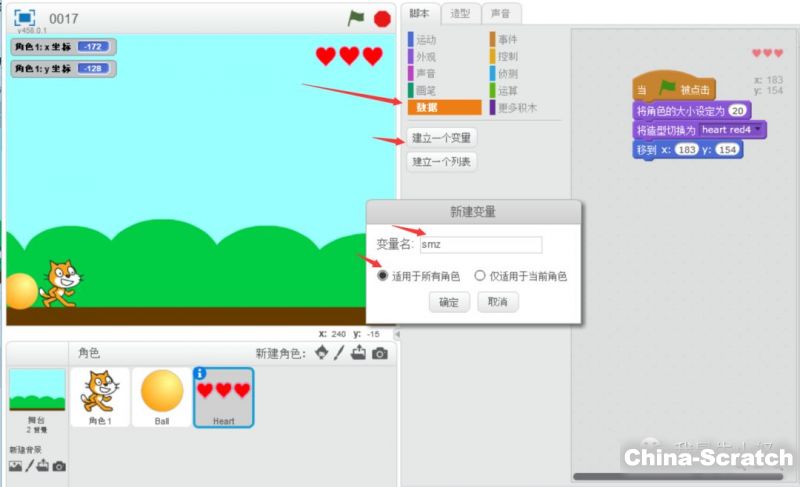Click 确定 button in new variable dialog
This screenshot has height=487, width=800.
click(x=449, y=302)
